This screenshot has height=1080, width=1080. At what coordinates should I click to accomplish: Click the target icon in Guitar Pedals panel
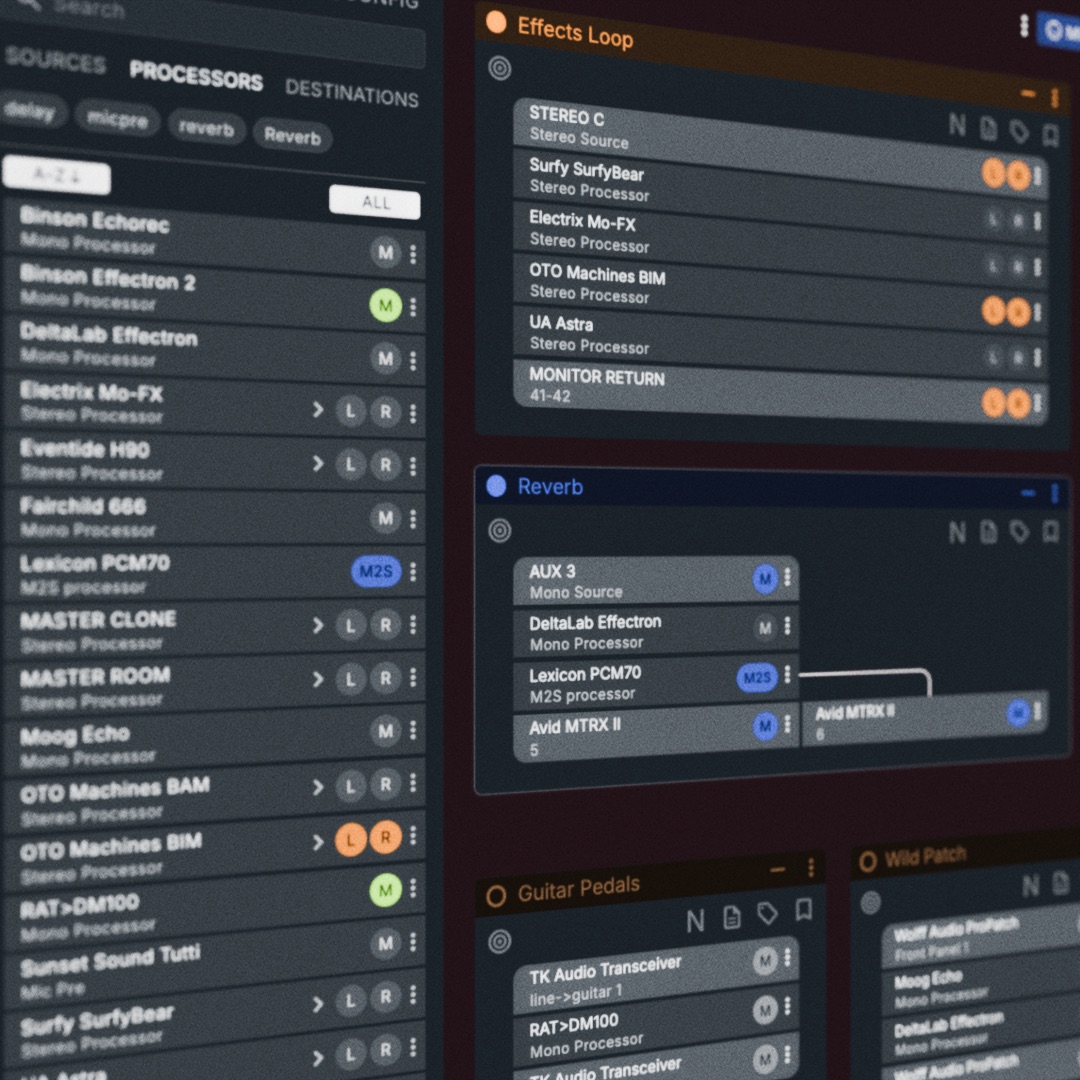pyautogui.click(x=499, y=942)
